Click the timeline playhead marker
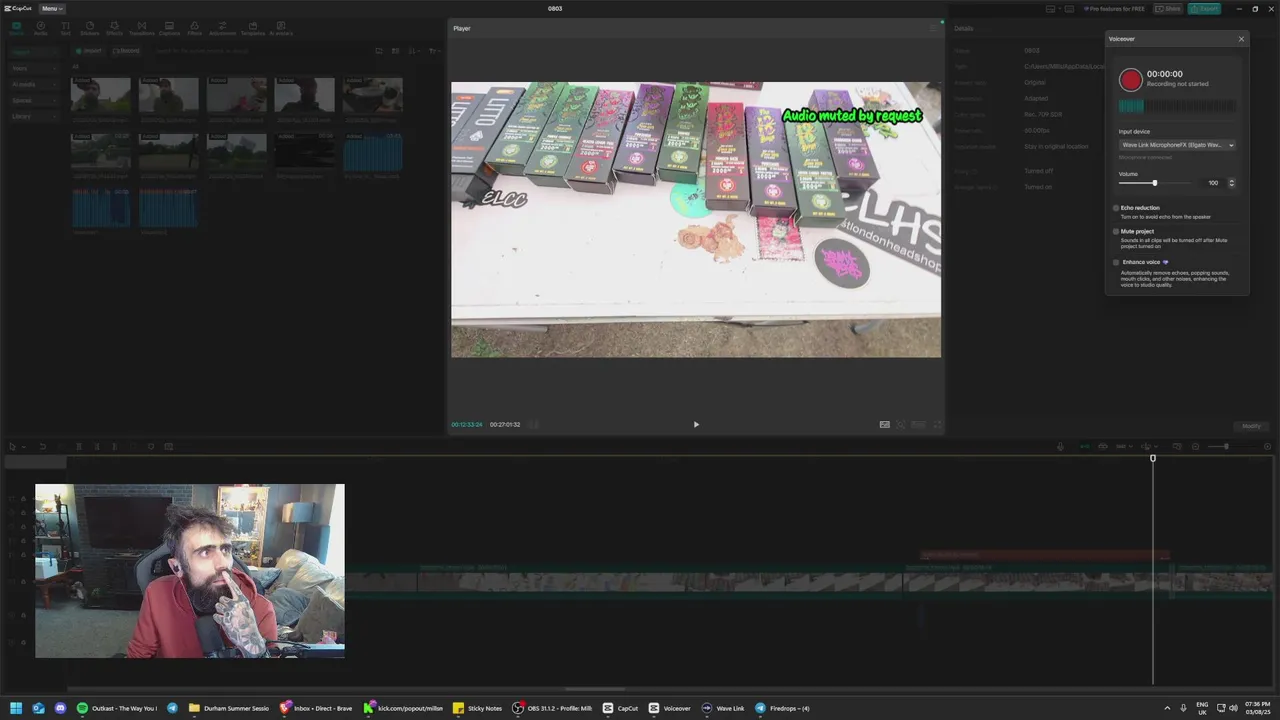The image size is (1280, 720). click(1153, 458)
